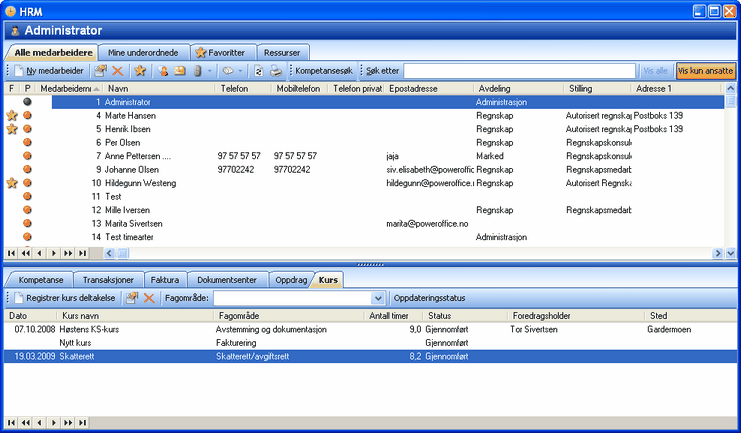741x433 pixels.
Task: Click the user contact icon in the top toolbar
Action: point(163,71)
